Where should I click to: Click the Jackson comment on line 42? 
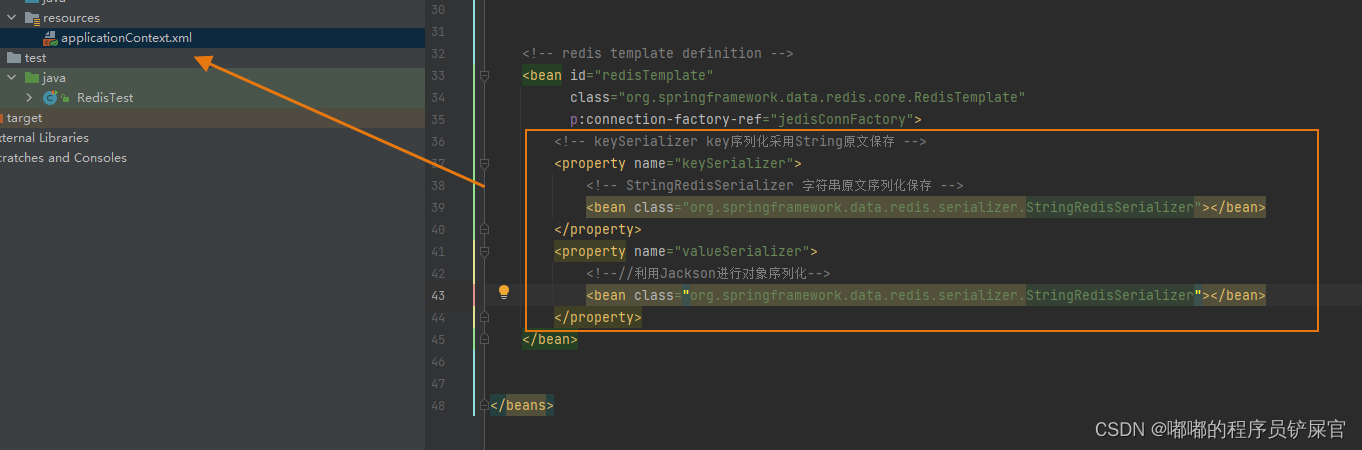click(709, 274)
